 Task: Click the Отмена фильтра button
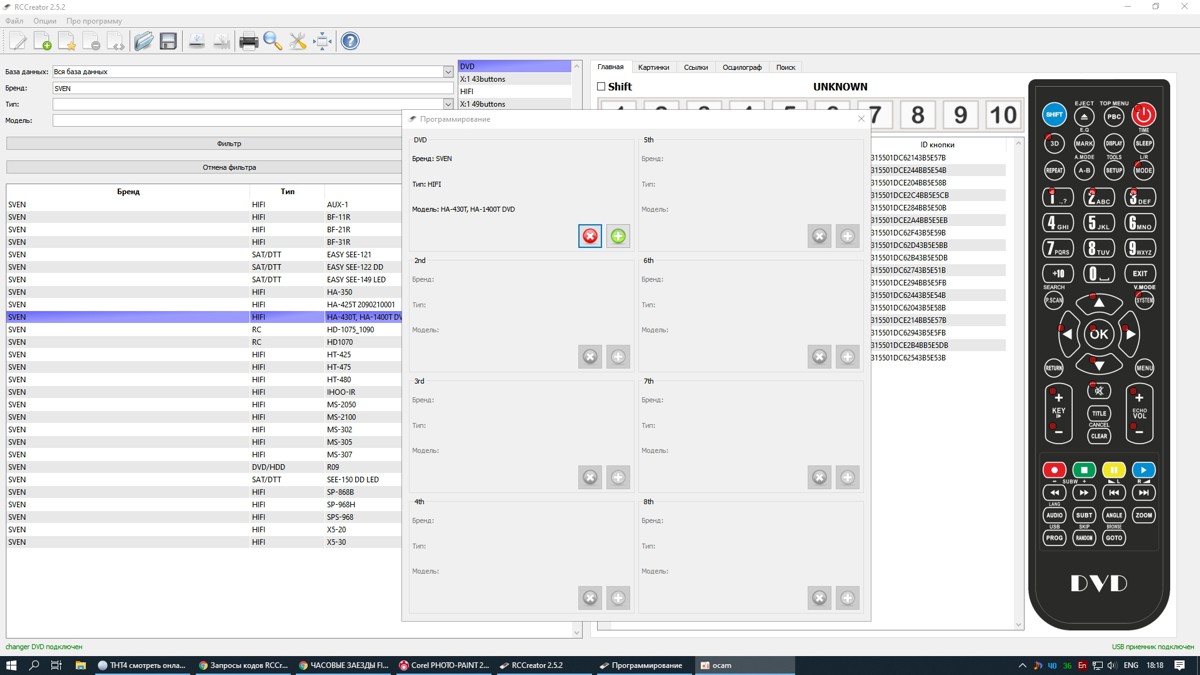click(229, 168)
